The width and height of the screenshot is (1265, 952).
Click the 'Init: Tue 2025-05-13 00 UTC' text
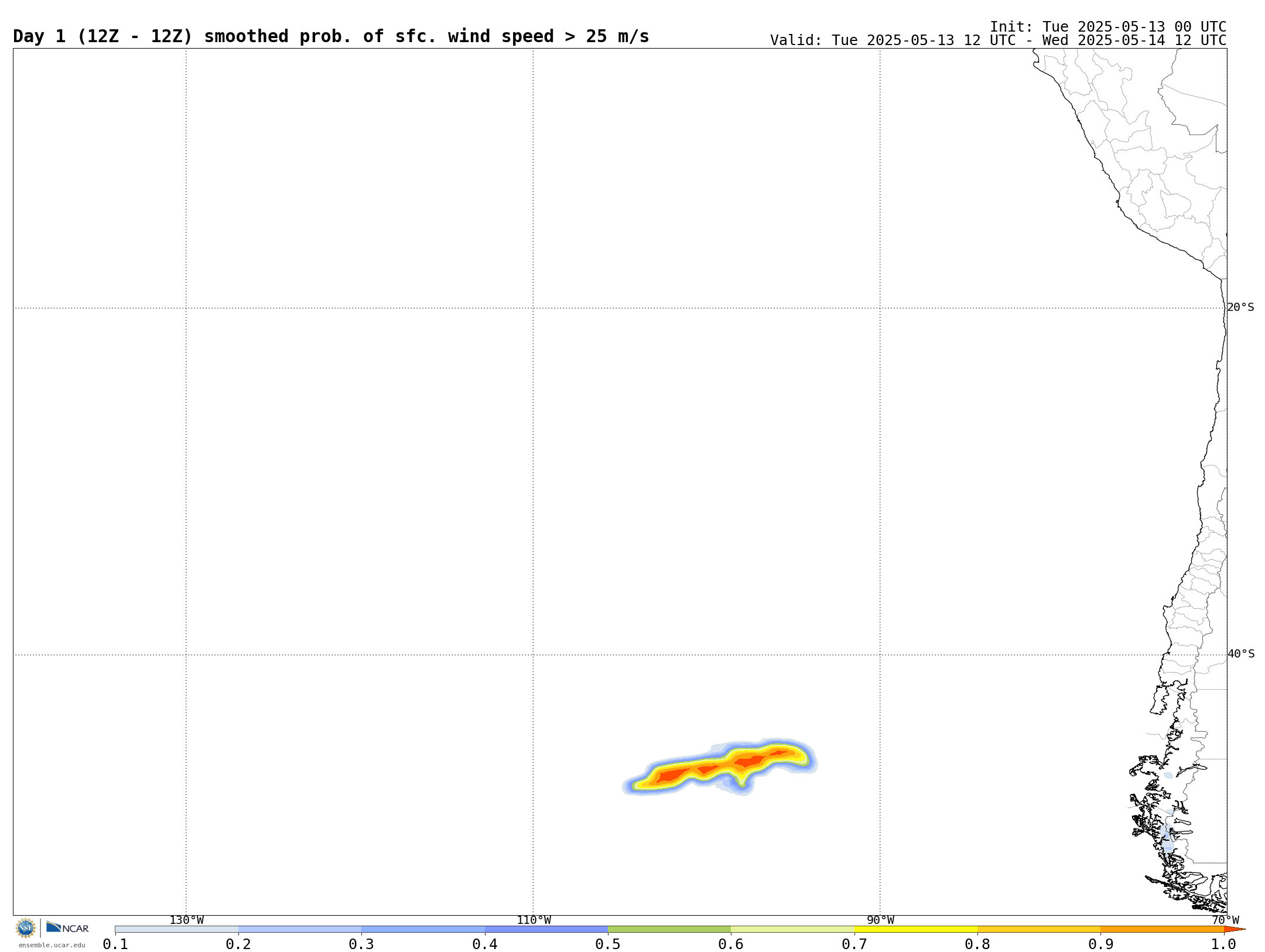click(1108, 27)
